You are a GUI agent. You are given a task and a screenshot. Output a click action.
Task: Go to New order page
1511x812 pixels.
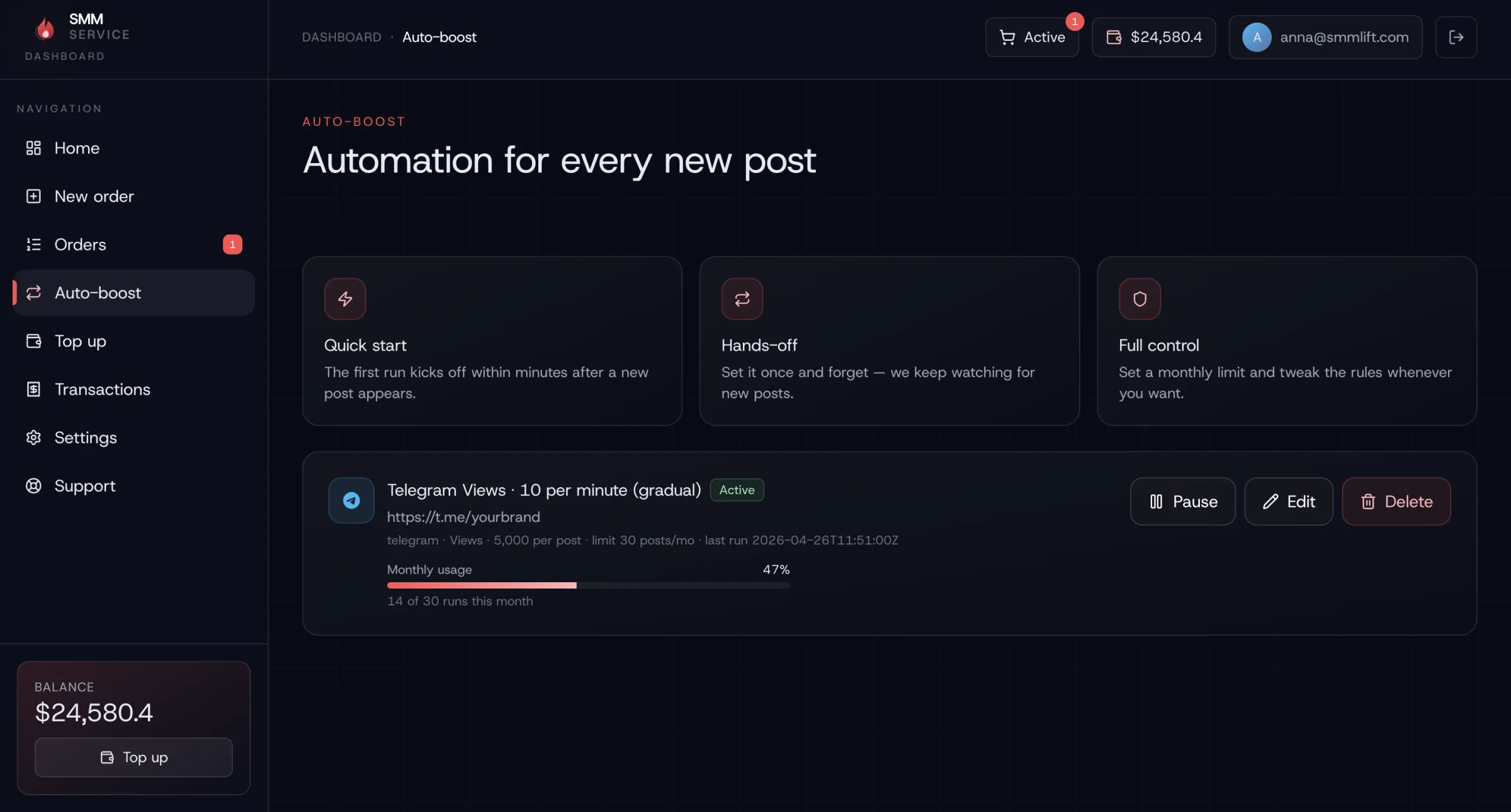tap(94, 196)
